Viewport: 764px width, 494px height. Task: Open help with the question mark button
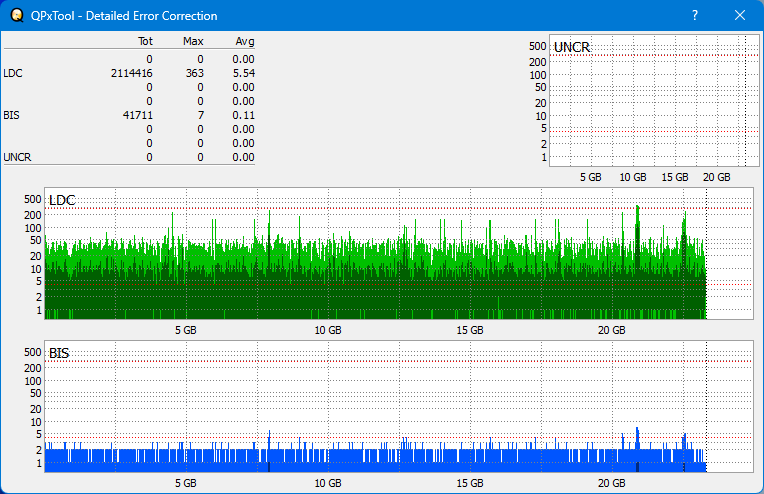(x=695, y=16)
